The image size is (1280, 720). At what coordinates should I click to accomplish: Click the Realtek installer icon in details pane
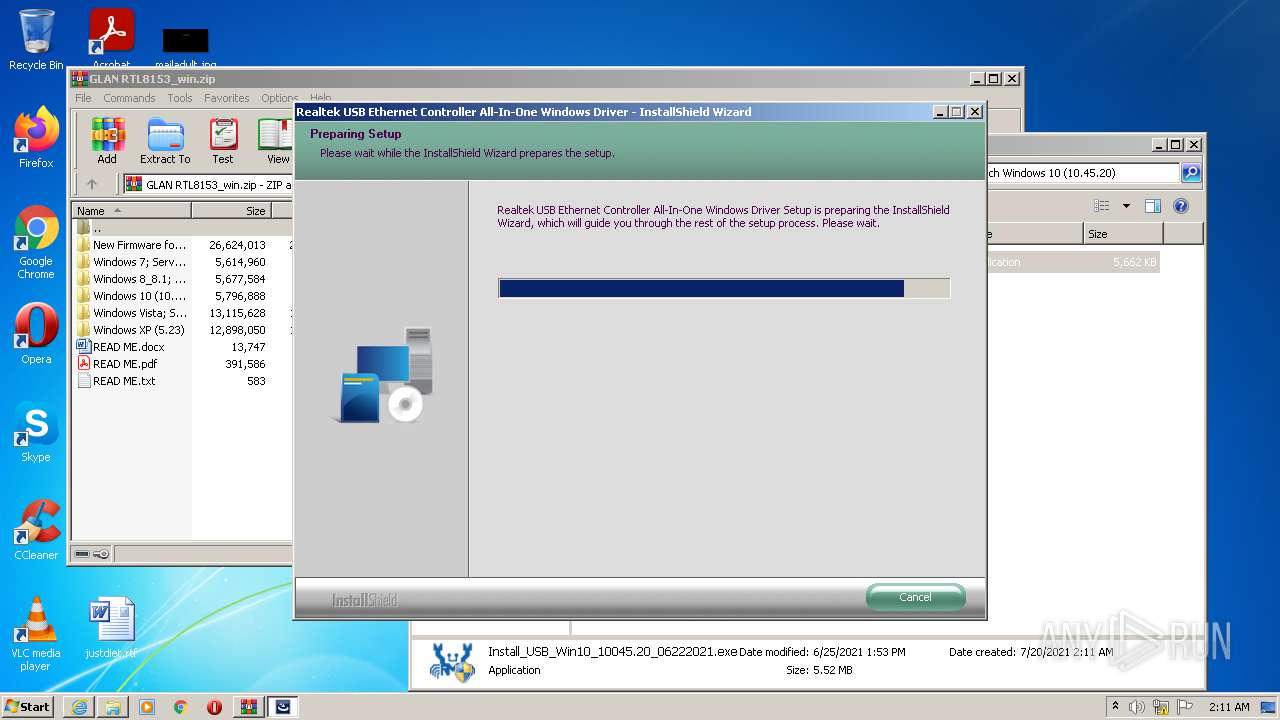point(452,661)
